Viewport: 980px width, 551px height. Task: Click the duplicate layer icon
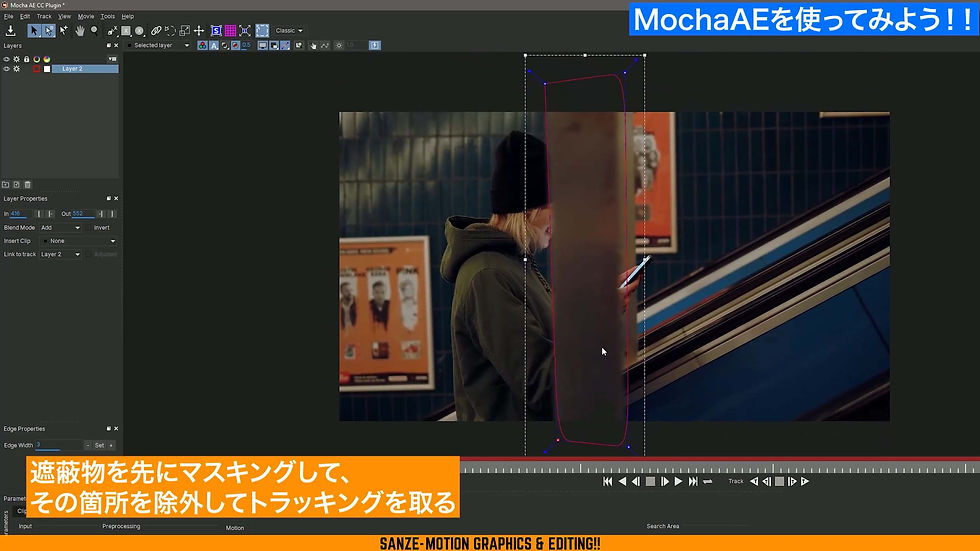tap(16, 185)
